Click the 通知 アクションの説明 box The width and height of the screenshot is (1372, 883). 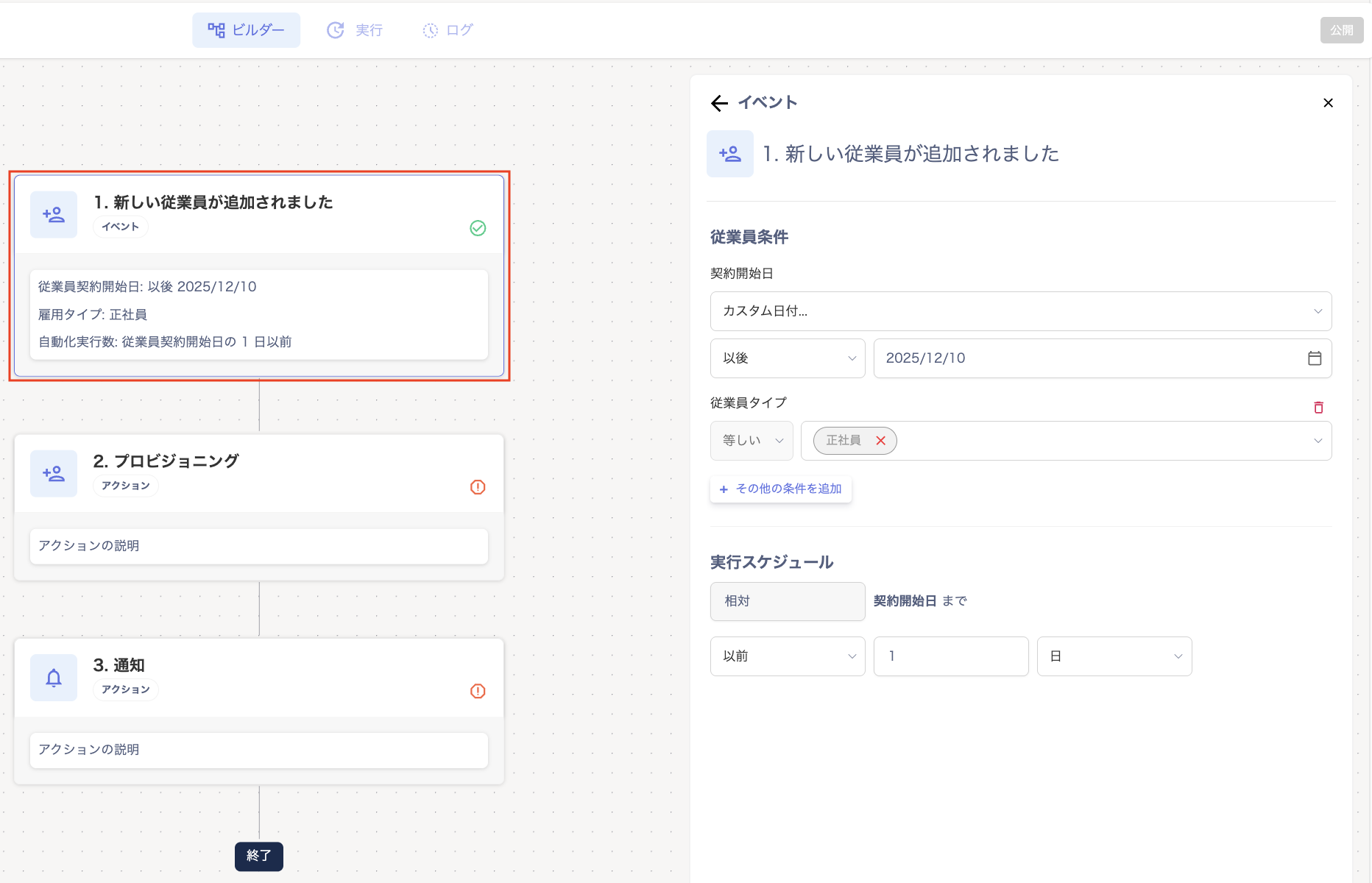[259, 751]
